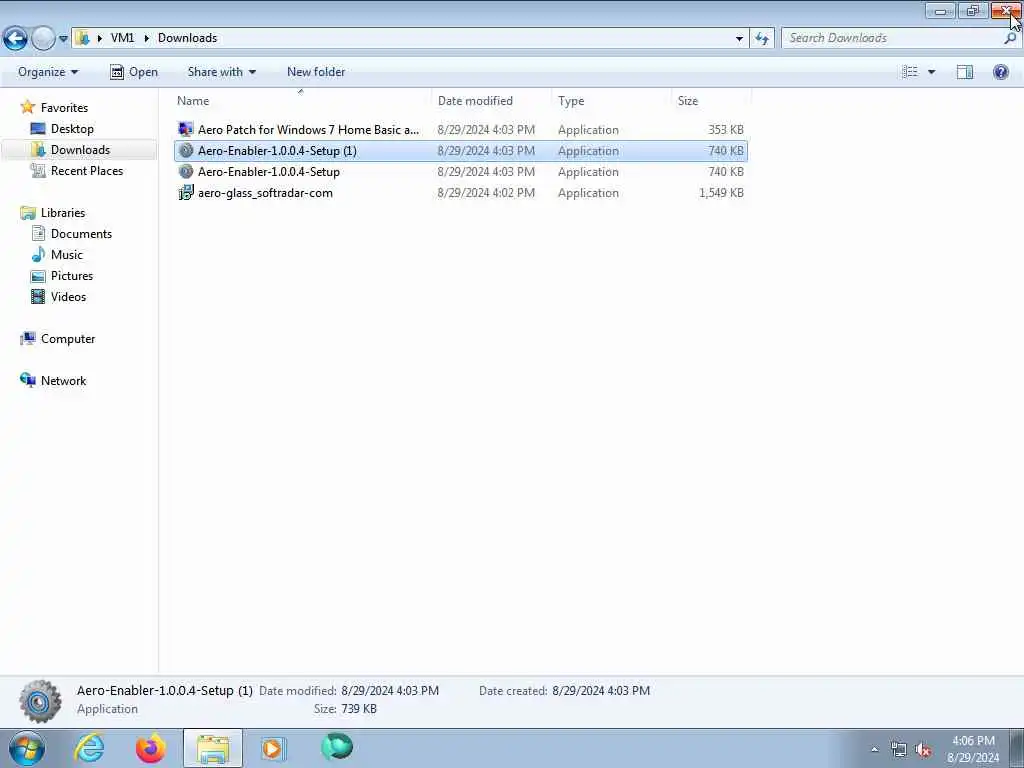Click the 1,549 KB size cell

pos(721,193)
